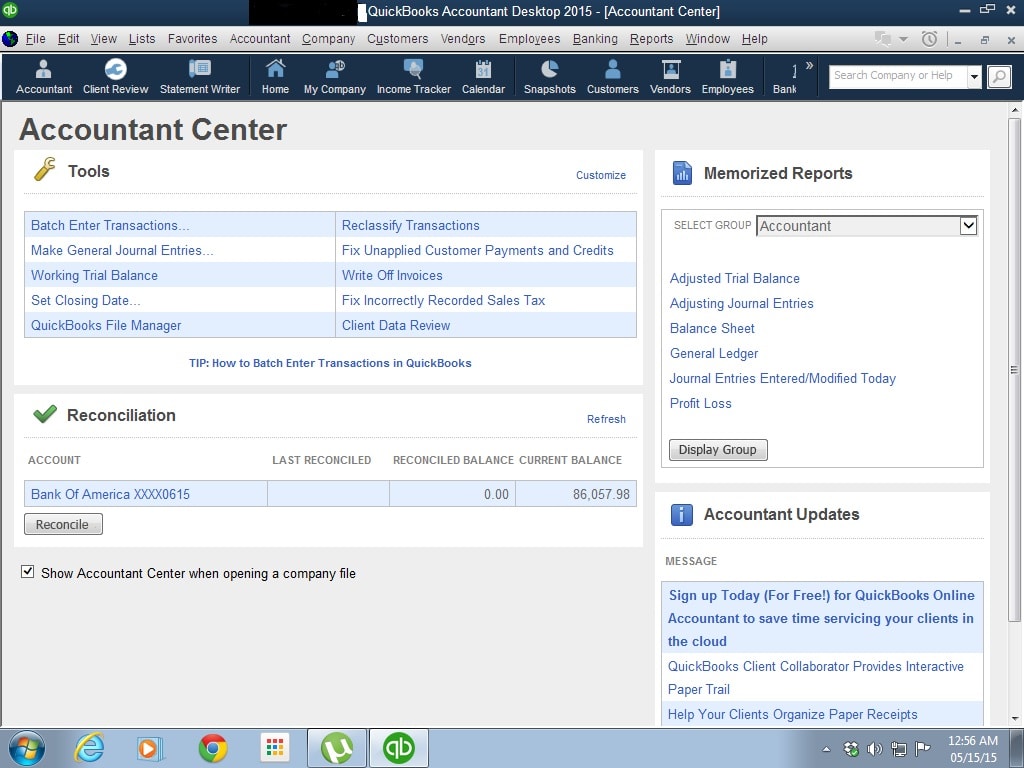
Task: Go to Home in the icon bar
Action: (x=275, y=76)
